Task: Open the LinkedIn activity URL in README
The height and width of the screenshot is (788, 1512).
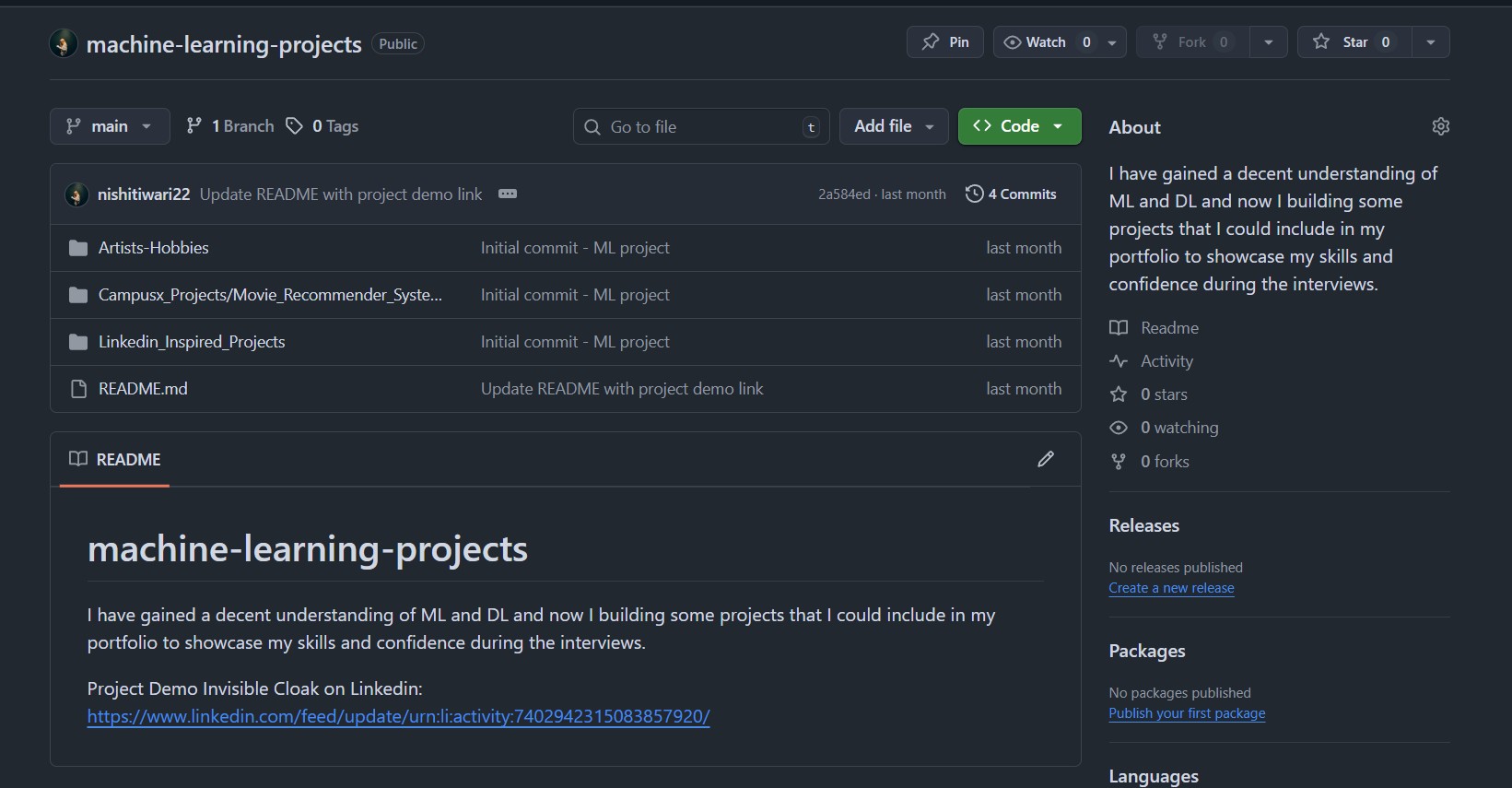Action: pyautogui.click(x=399, y=716)
